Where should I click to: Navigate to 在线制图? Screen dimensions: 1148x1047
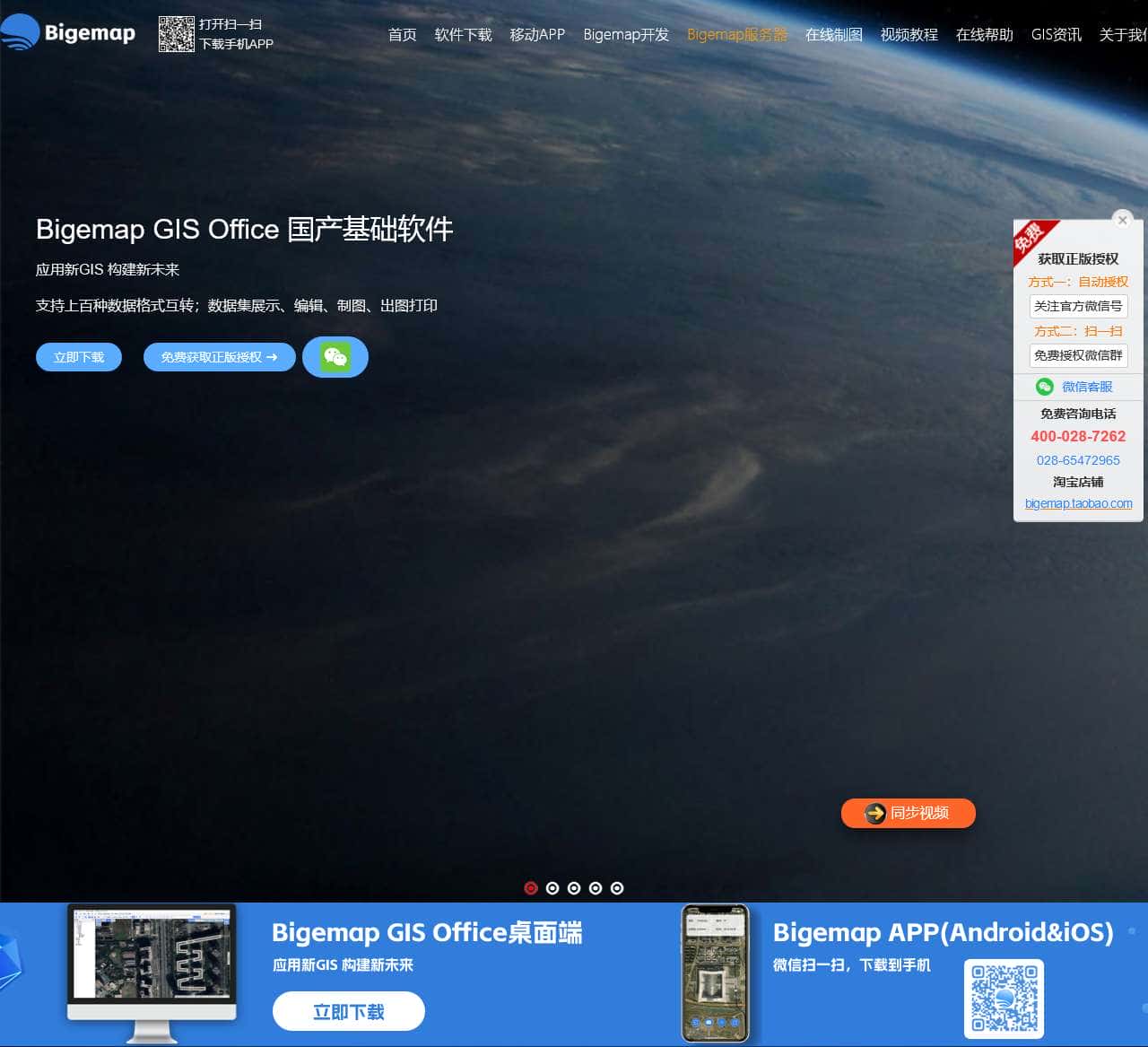834,34
